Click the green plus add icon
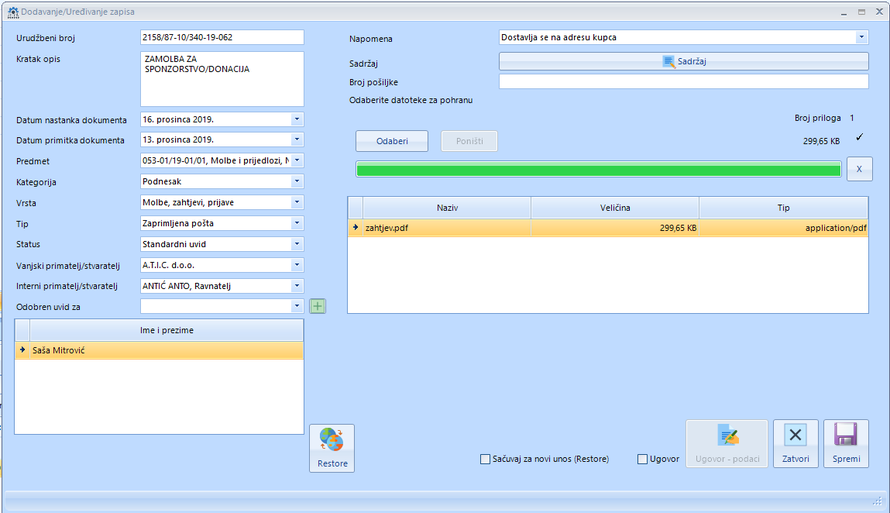The width and height of the screenshot is (890, 513). tap(318, 306)
